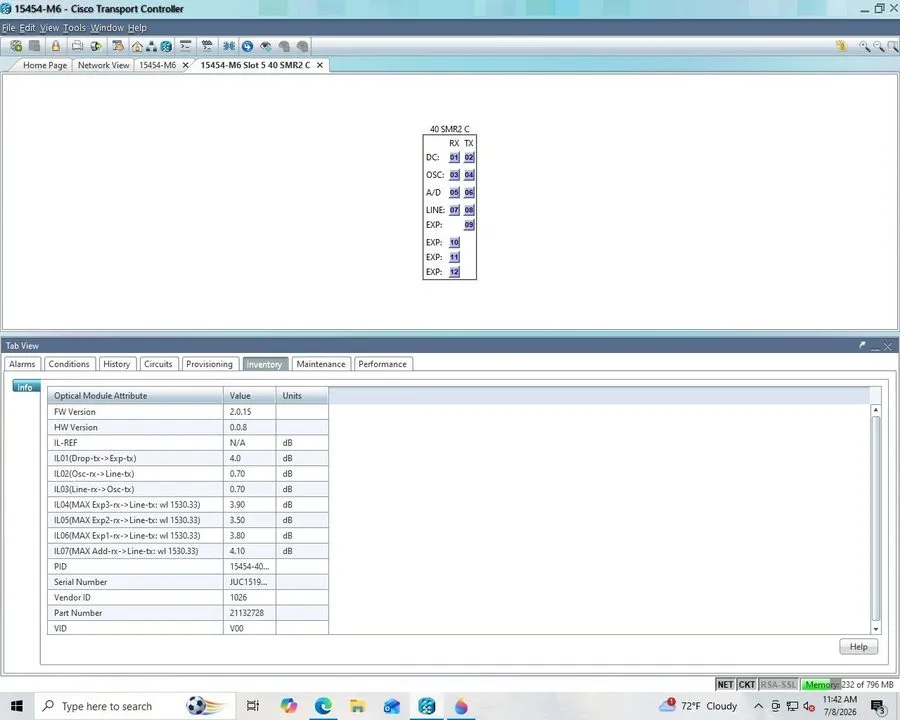Select port 12 EXP RX on card
Viewport: 900px width, 720px height.
click(454, 272)
